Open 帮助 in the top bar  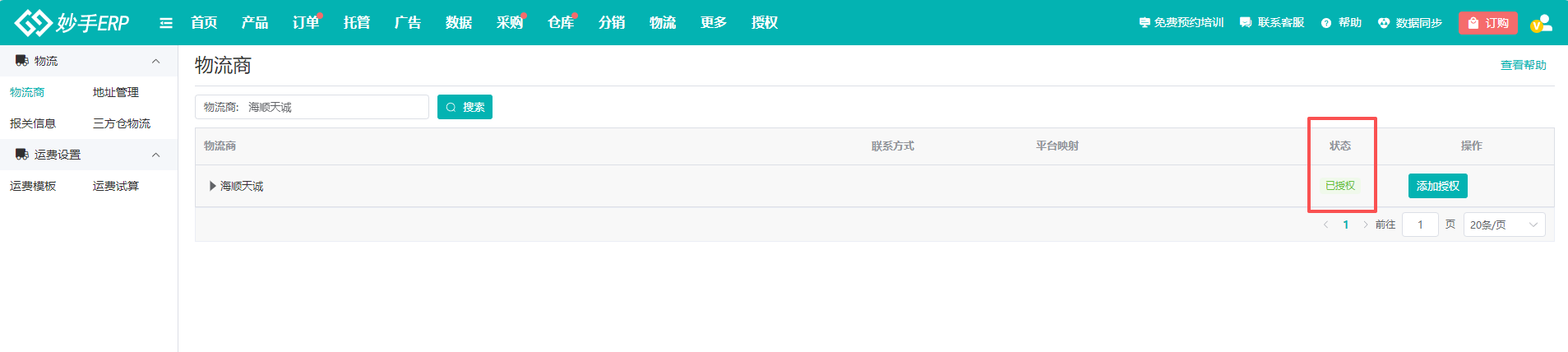click(x=1341, y=23)
